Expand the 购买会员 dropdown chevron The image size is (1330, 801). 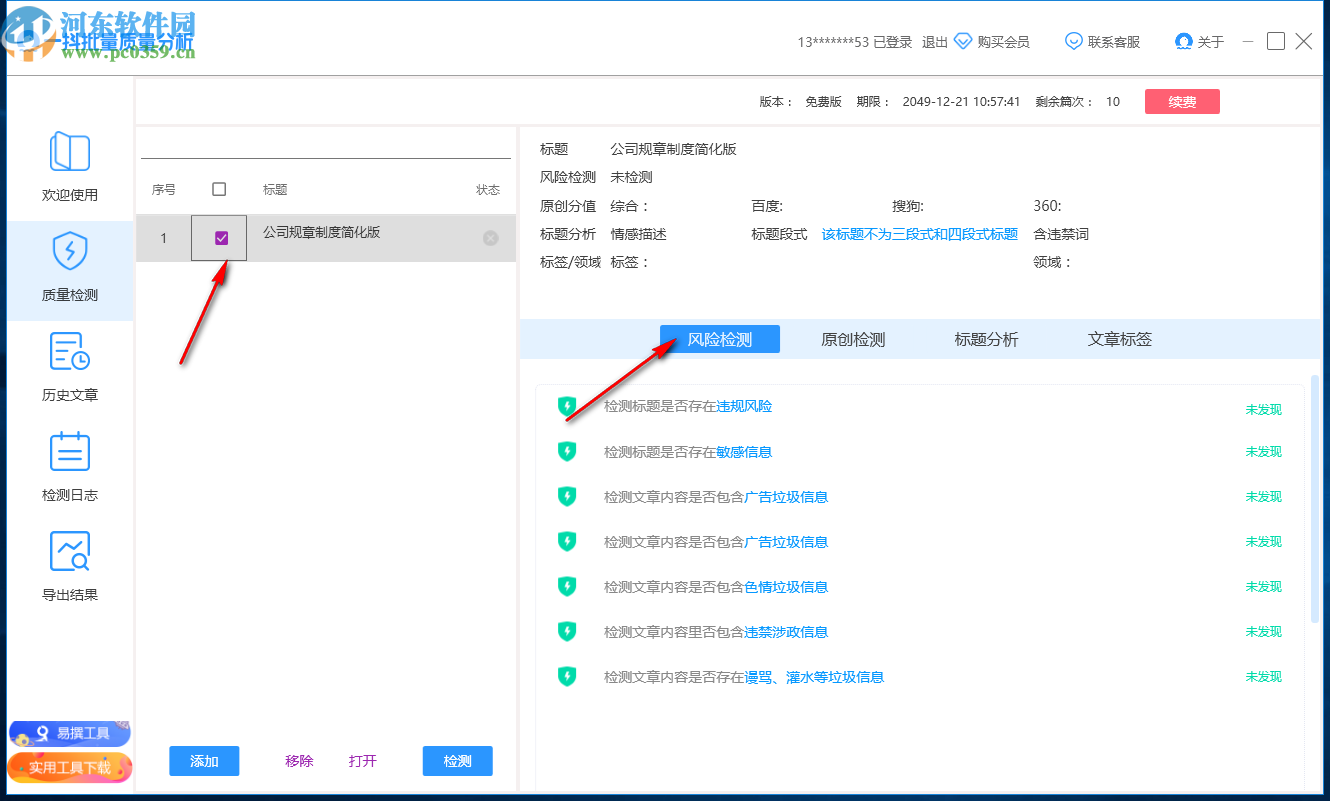click(x=963, y=41)
